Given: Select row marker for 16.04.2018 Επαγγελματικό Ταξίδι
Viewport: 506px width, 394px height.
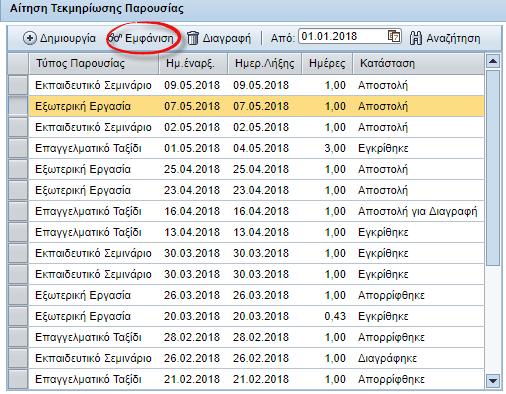Looking at the screenshot, I should point(18,211).
